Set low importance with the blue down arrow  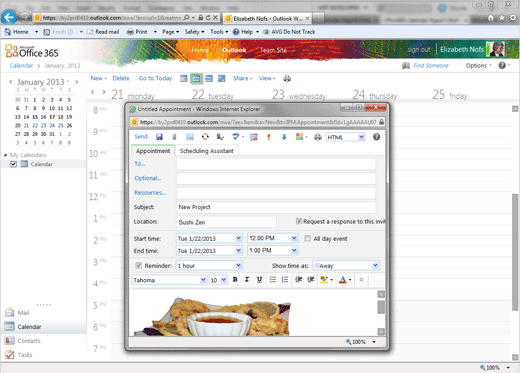pos(284,137)
